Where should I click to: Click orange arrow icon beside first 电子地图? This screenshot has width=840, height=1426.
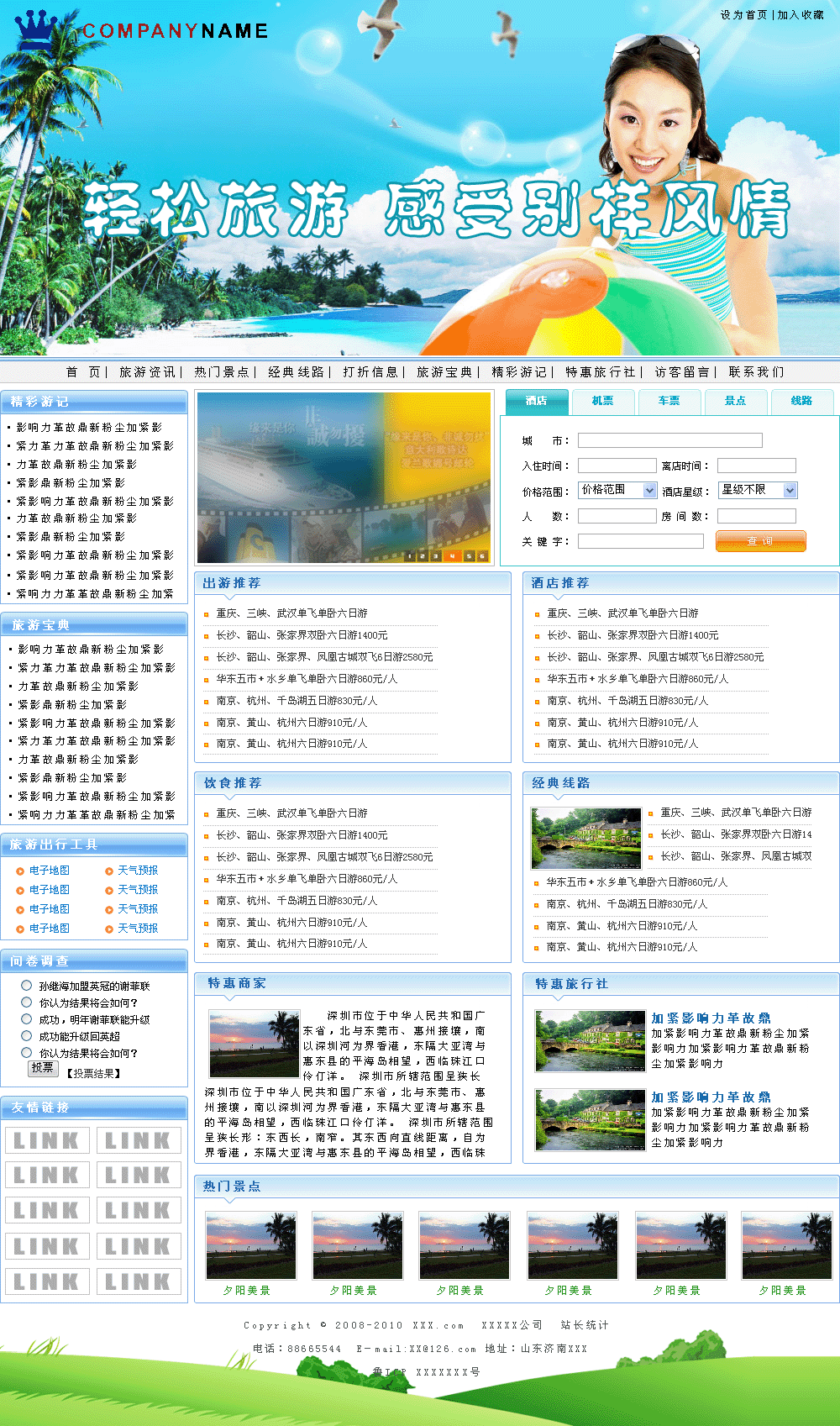(x=20, y=871)
